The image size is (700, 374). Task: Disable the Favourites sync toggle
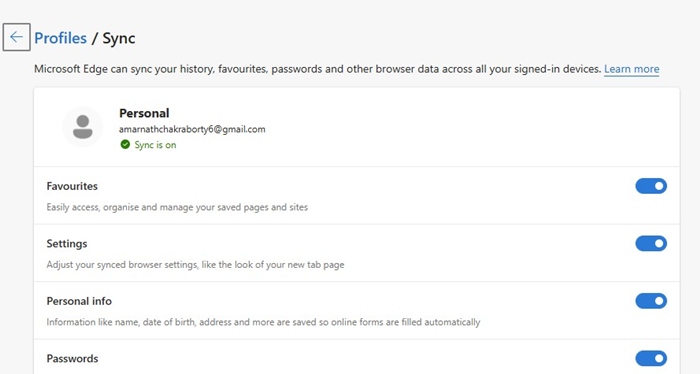point(651,186)
